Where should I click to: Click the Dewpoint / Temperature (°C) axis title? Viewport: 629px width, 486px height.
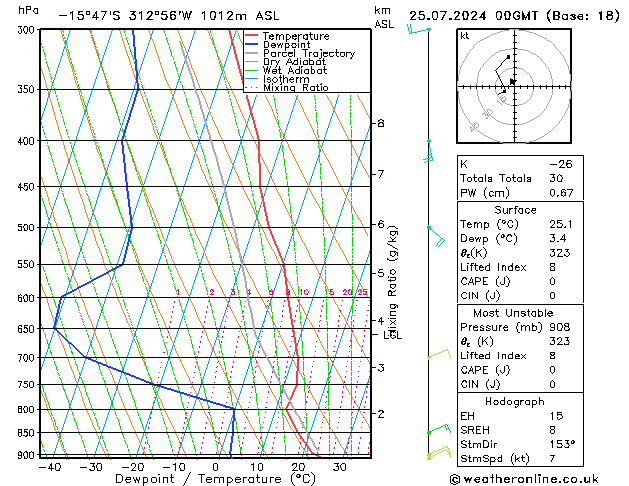[x=215, y=480]
